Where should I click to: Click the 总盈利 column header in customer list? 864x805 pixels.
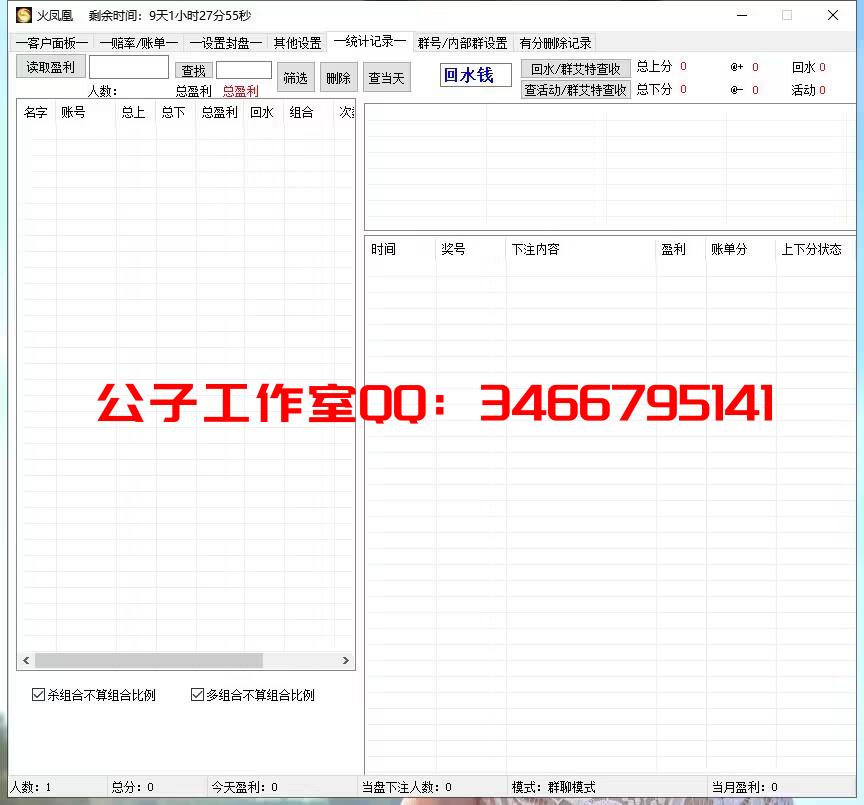pos(219,112)
